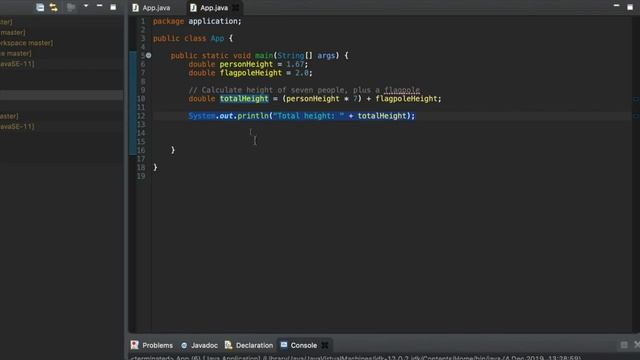Click the console toolbar icon at right
Image resolution: width=640 pixels, height=360 pixels.
[624, 345]
